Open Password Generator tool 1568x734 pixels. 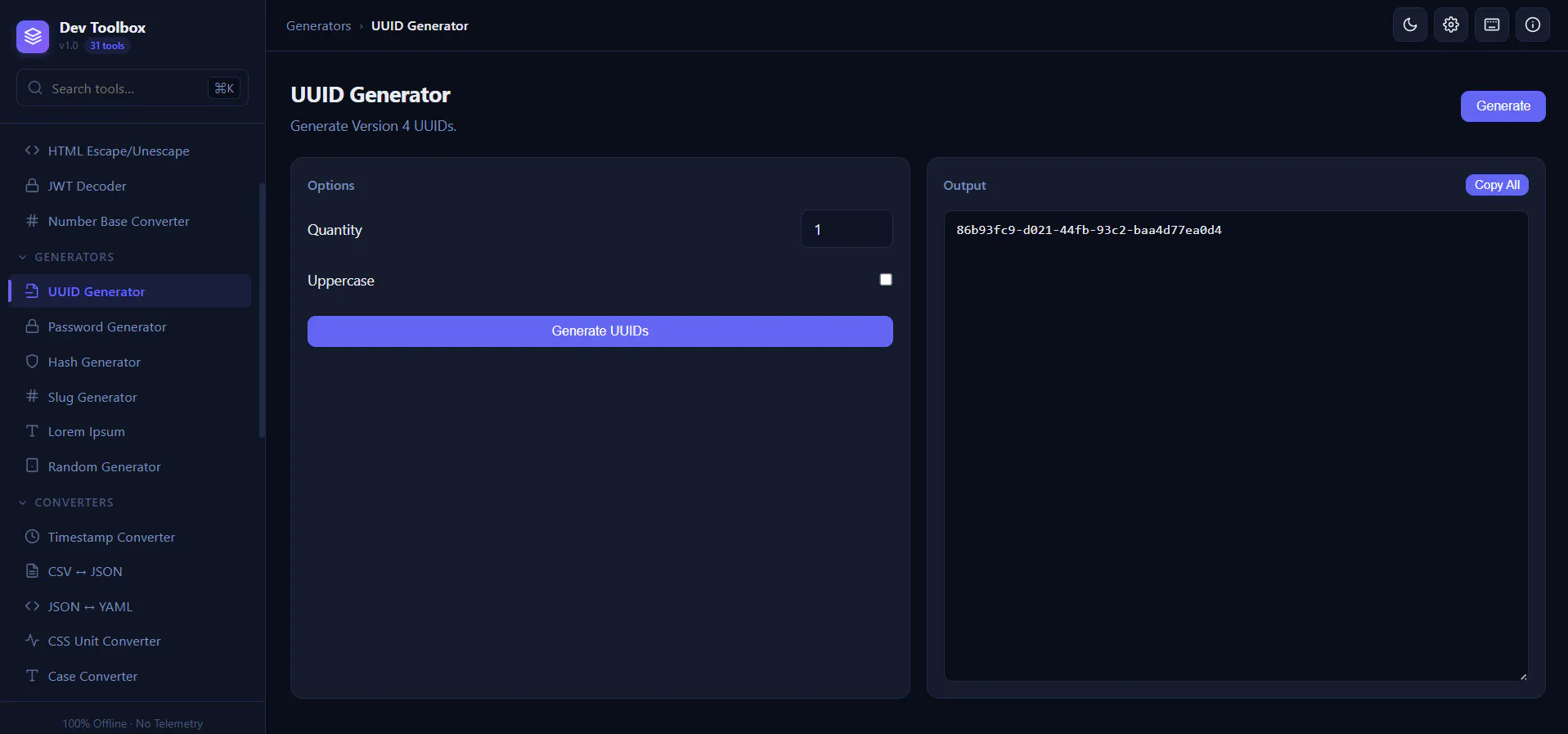pos(130,326)
